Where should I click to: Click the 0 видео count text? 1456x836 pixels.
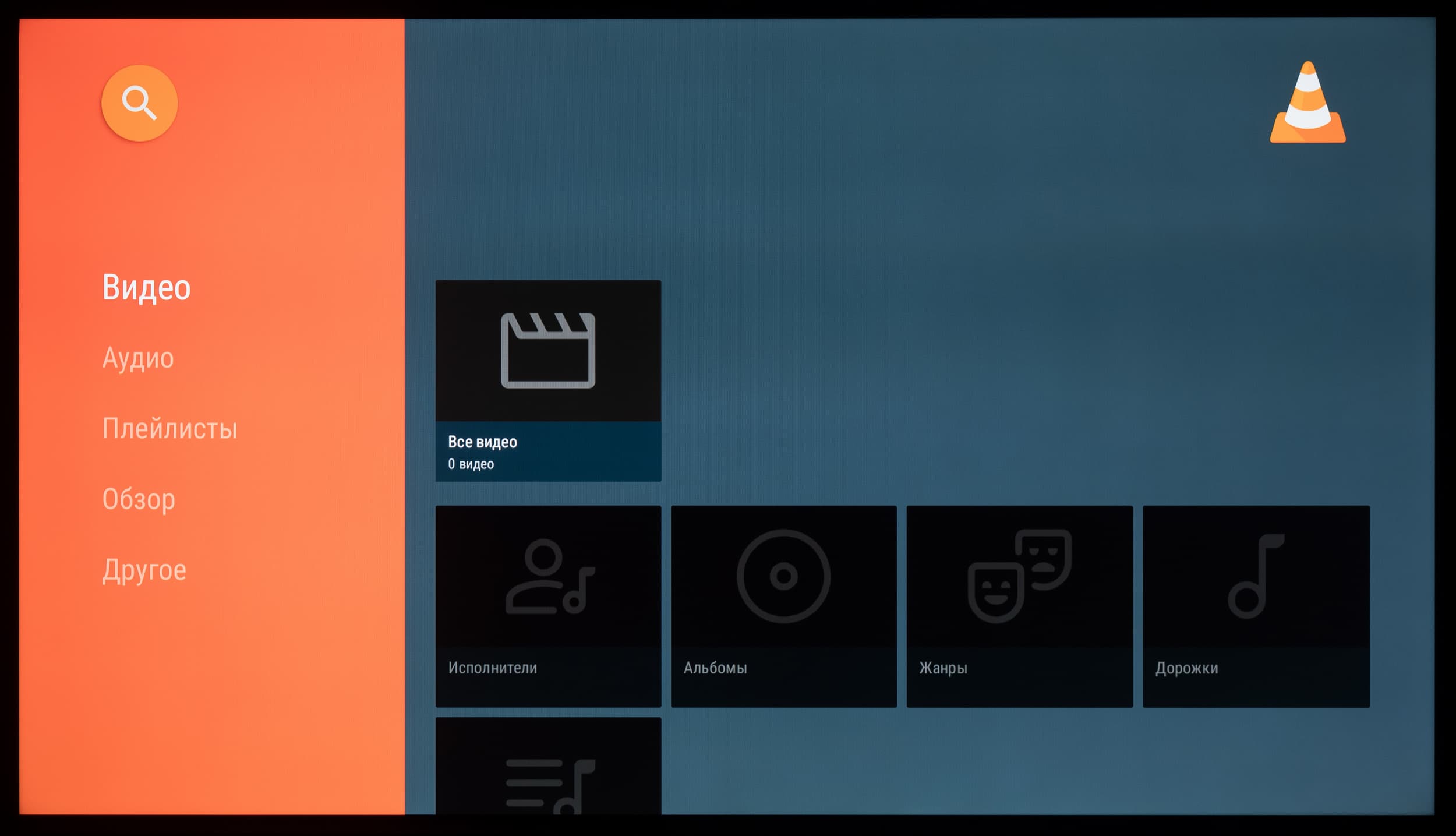coord(471,464)
